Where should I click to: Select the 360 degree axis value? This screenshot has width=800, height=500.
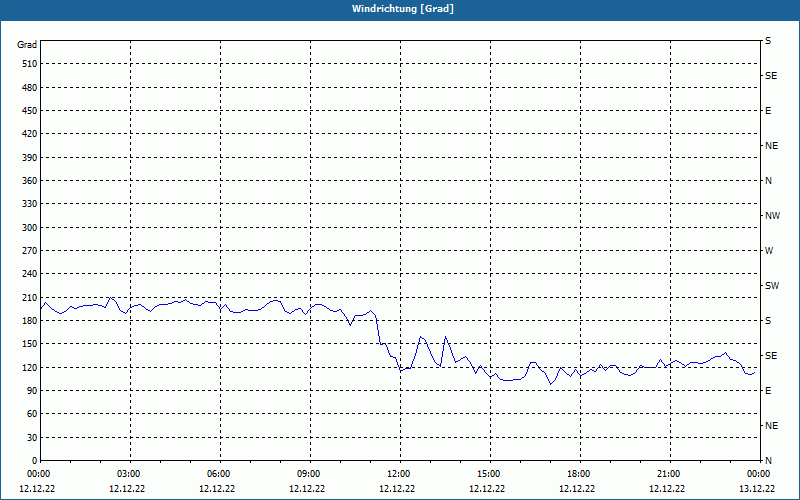pyautogui.click(x=29, y=181)
